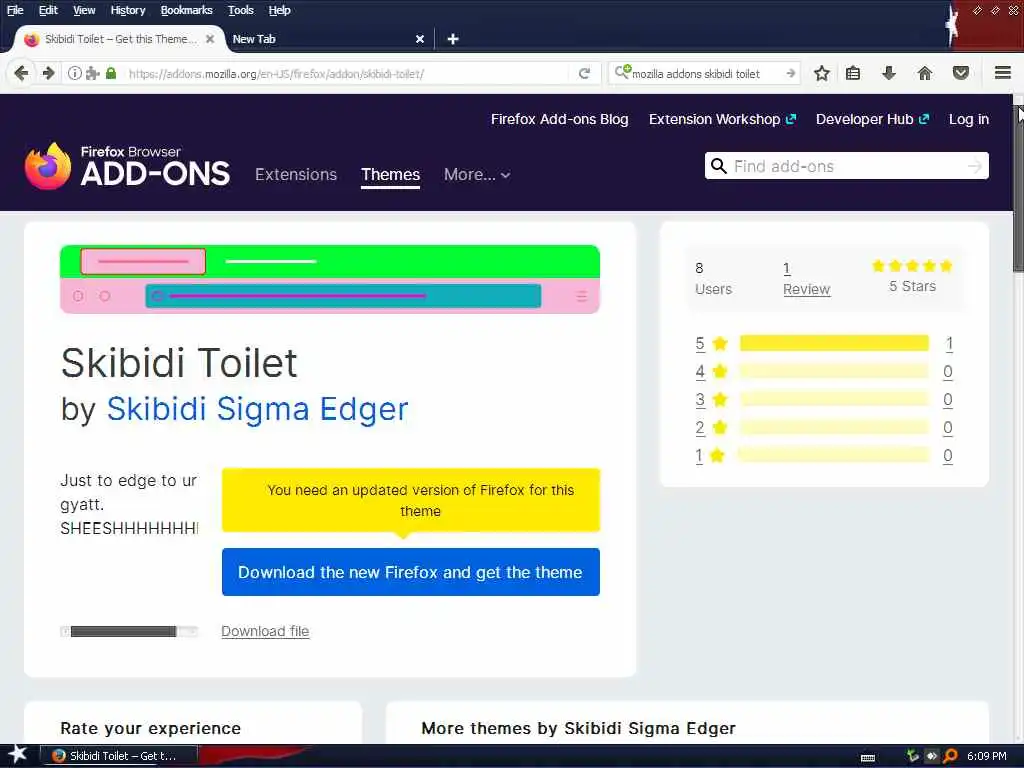Viewport: 1024px width, 768px height.
Task: Close the New Tab tab
Action: [x=420, y=39]
